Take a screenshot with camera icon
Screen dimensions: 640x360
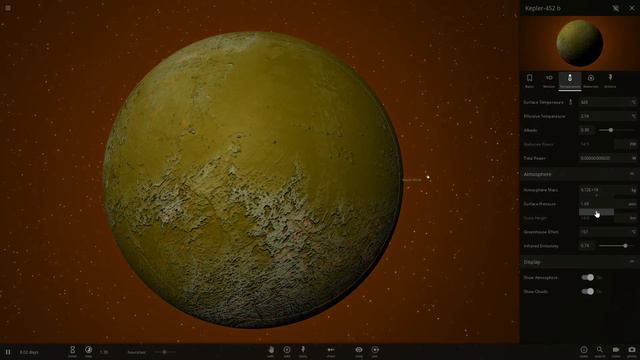point(631,351)
